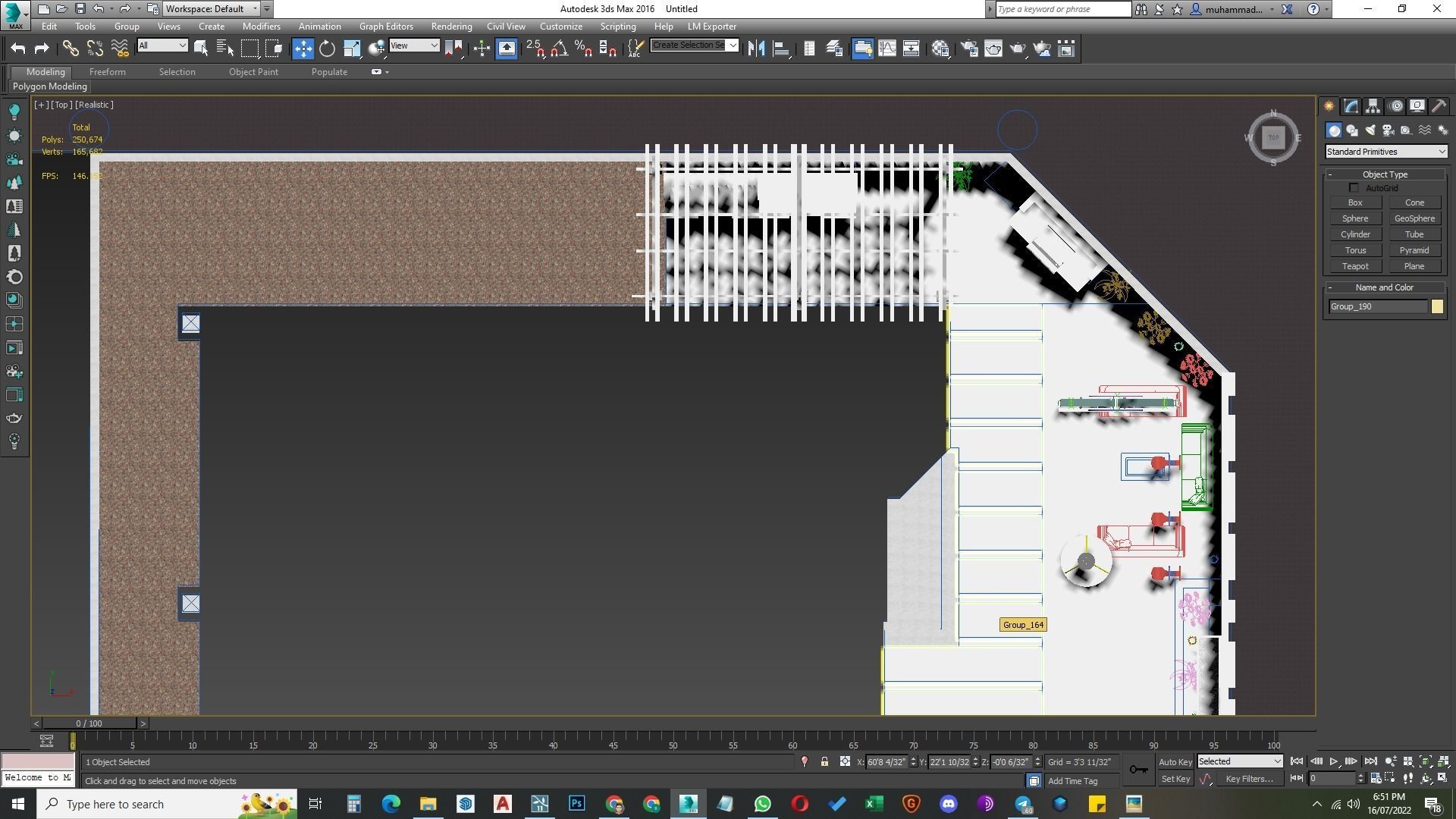The width and height of the screenshot is (1456, 819).
Task: Select the Select by Name tool
Action: [x=225, y=49]
